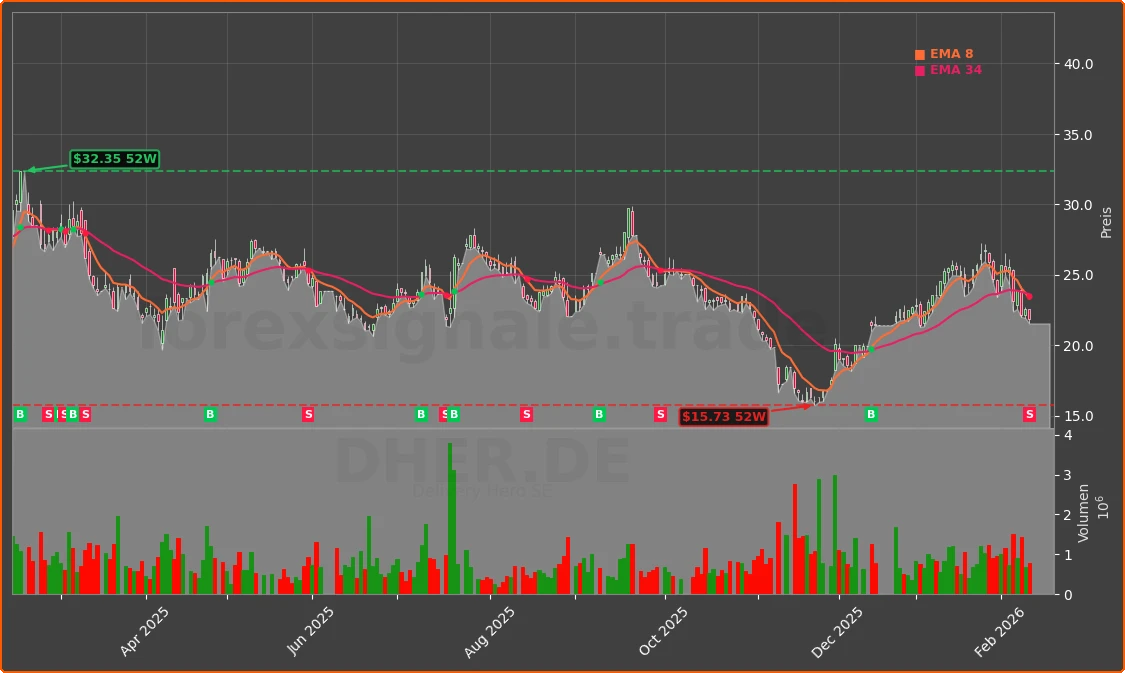
Task: Select the green B buy marker near Aug 2025
Action: [453, 414]
